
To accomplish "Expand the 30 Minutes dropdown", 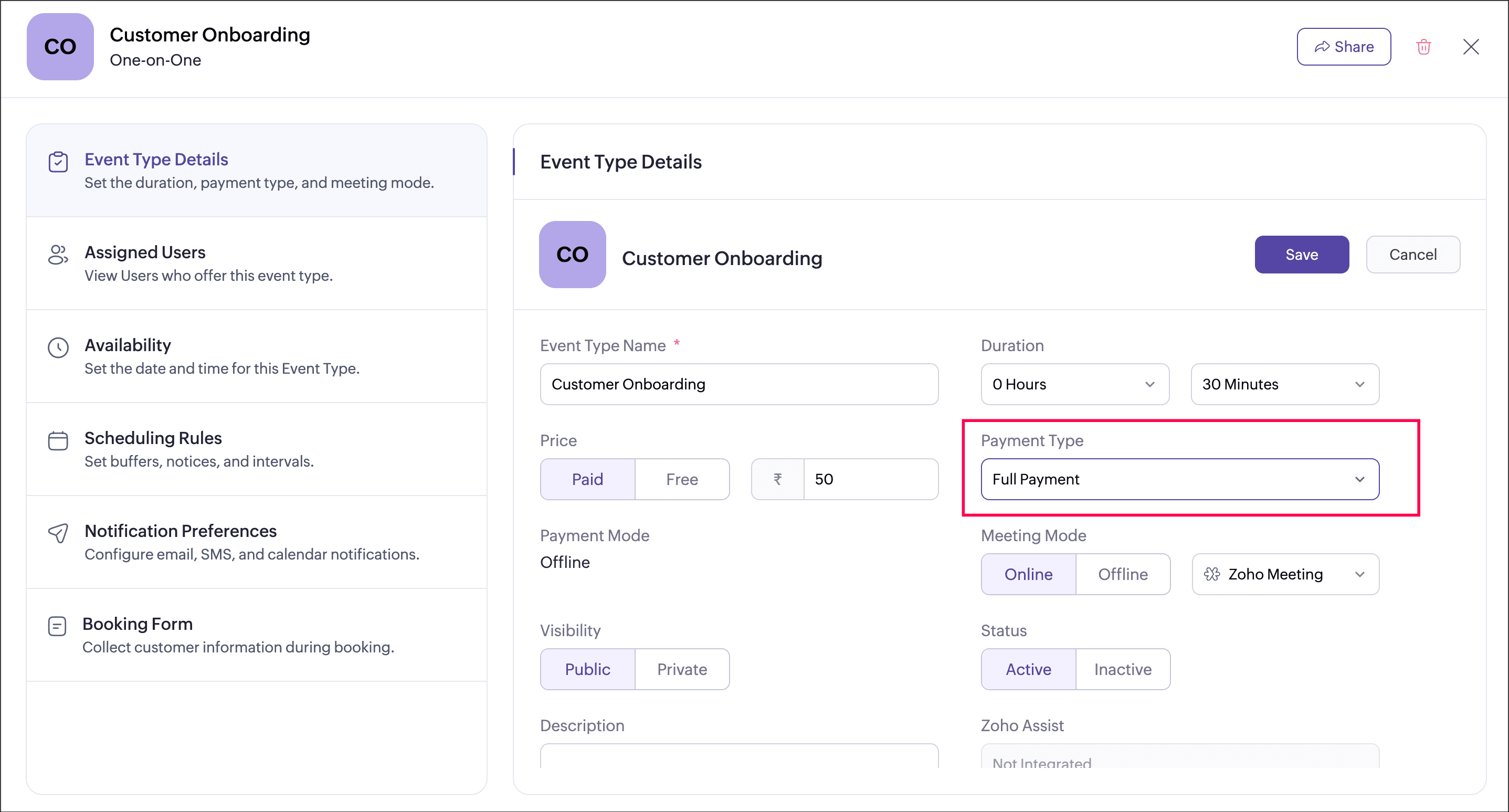I will (1285, 384).
